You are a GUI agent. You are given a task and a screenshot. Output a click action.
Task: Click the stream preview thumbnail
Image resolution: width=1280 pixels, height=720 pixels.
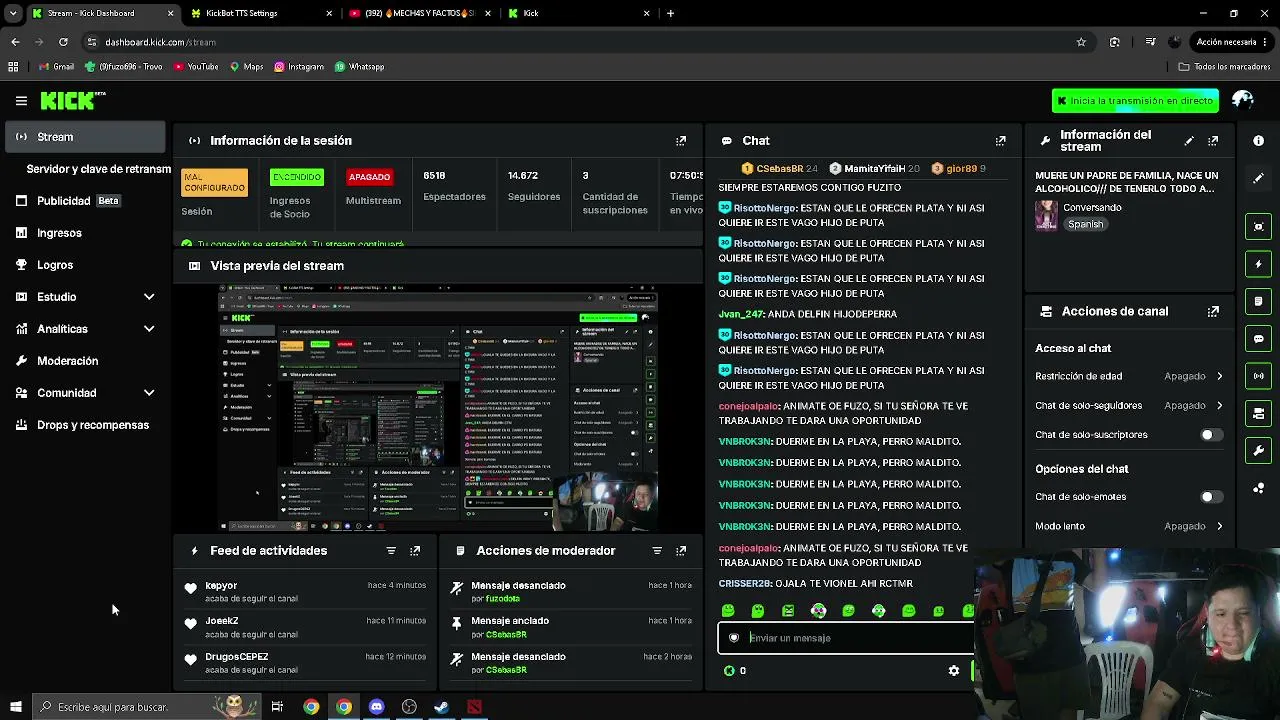(x=438, y=408)
